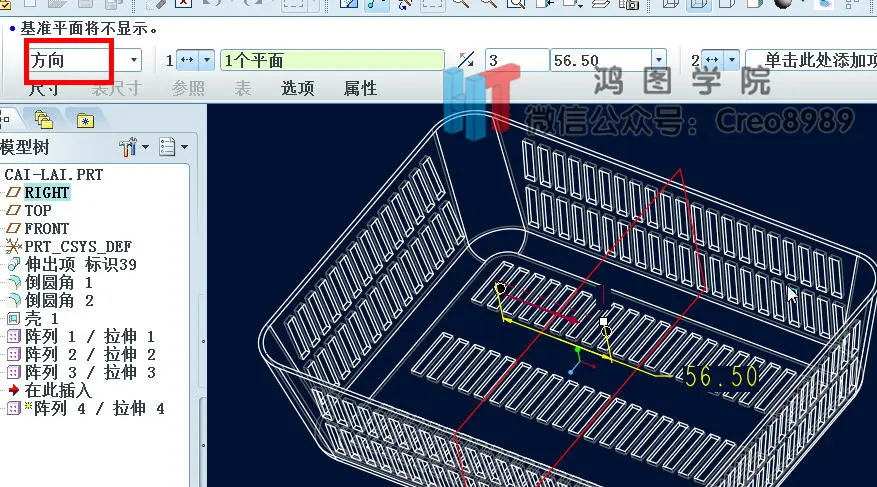The width and height of the screenshot is (877, 487).
Task: Open the 属性 tab
Action: [x=360, y=88]
